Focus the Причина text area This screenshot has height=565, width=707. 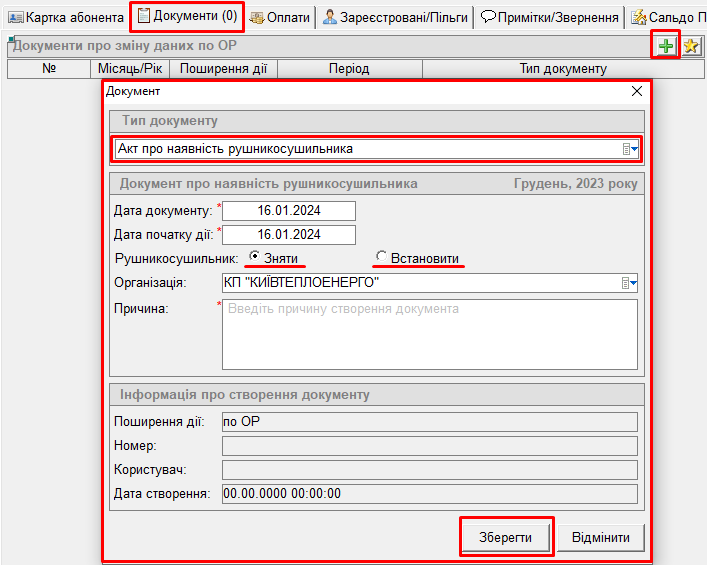tap(430, 335)
